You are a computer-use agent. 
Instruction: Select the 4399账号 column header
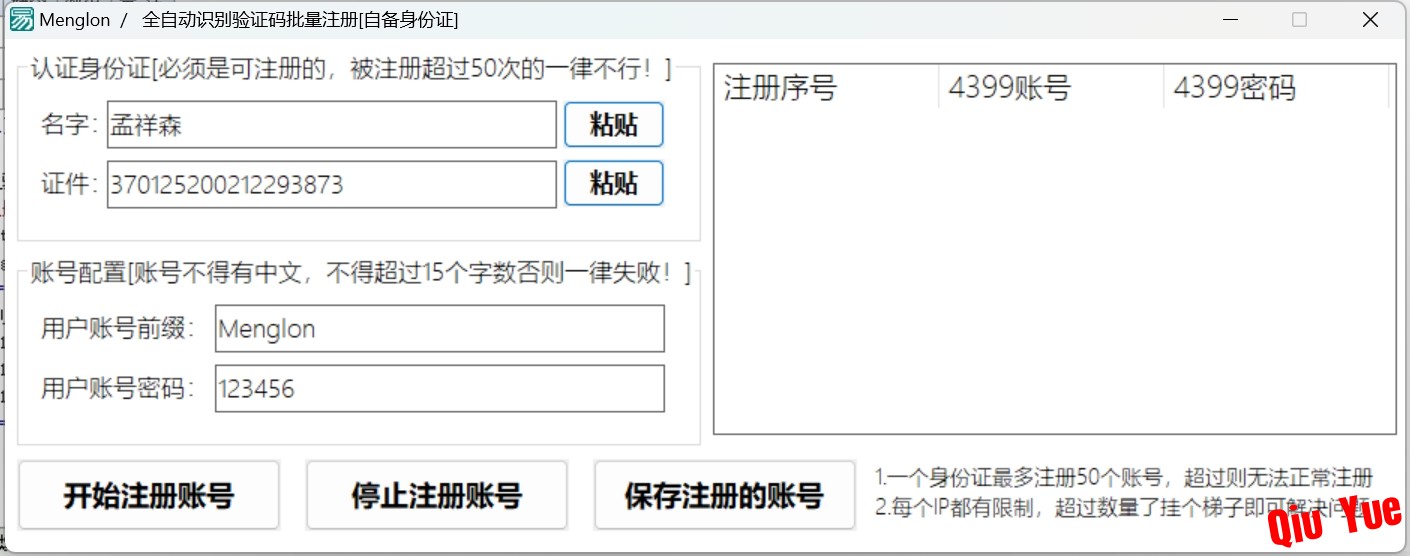[1051, 88]
